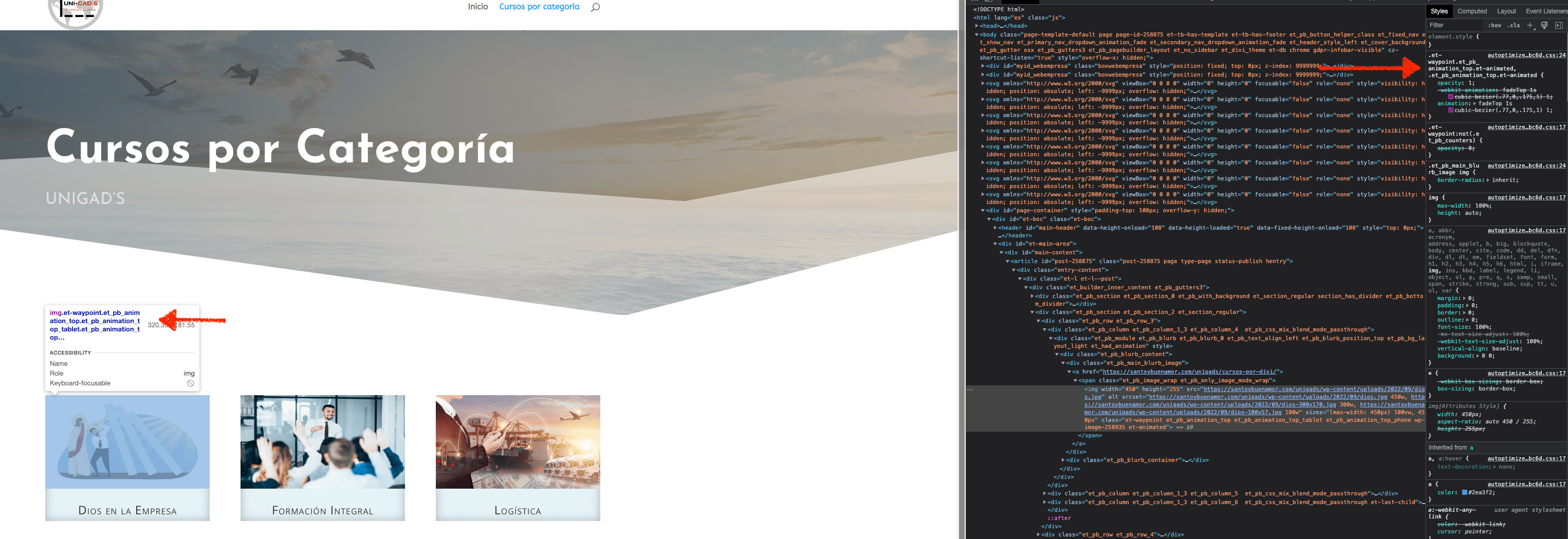Edit the max-width: 100% declaration
Image resolution: width=1568 pixels, height=539 pixels.
click(x=1464, y=206)
